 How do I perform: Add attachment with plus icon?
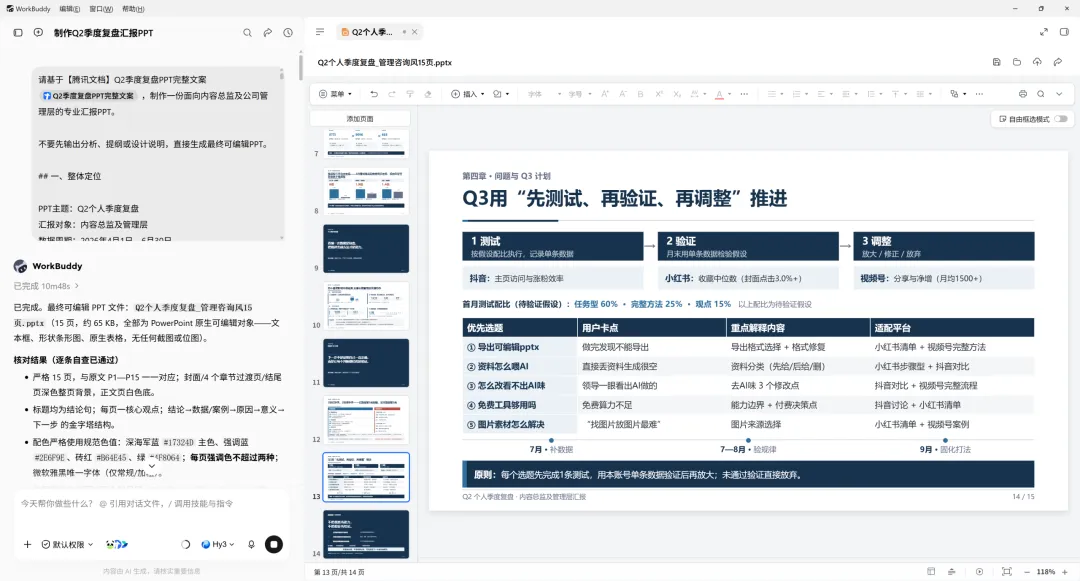click(x=28, y=545)
